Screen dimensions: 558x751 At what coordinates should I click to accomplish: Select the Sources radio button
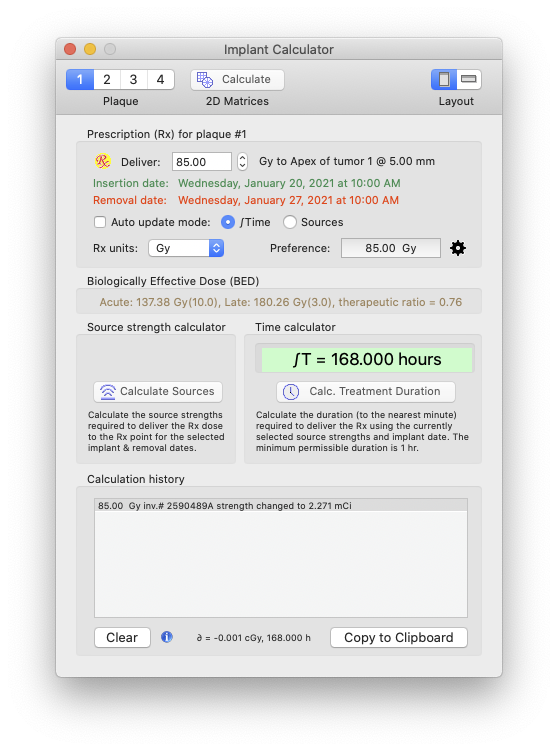289,222
